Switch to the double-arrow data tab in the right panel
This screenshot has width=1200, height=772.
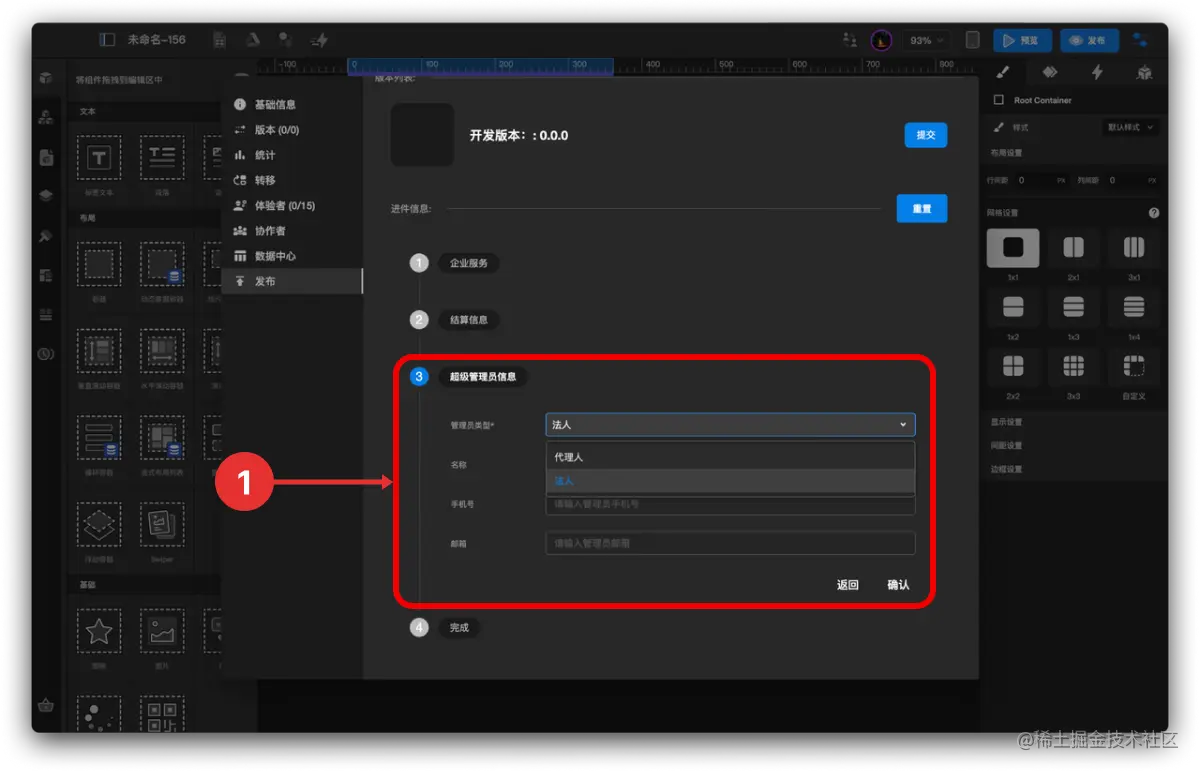1049,72
